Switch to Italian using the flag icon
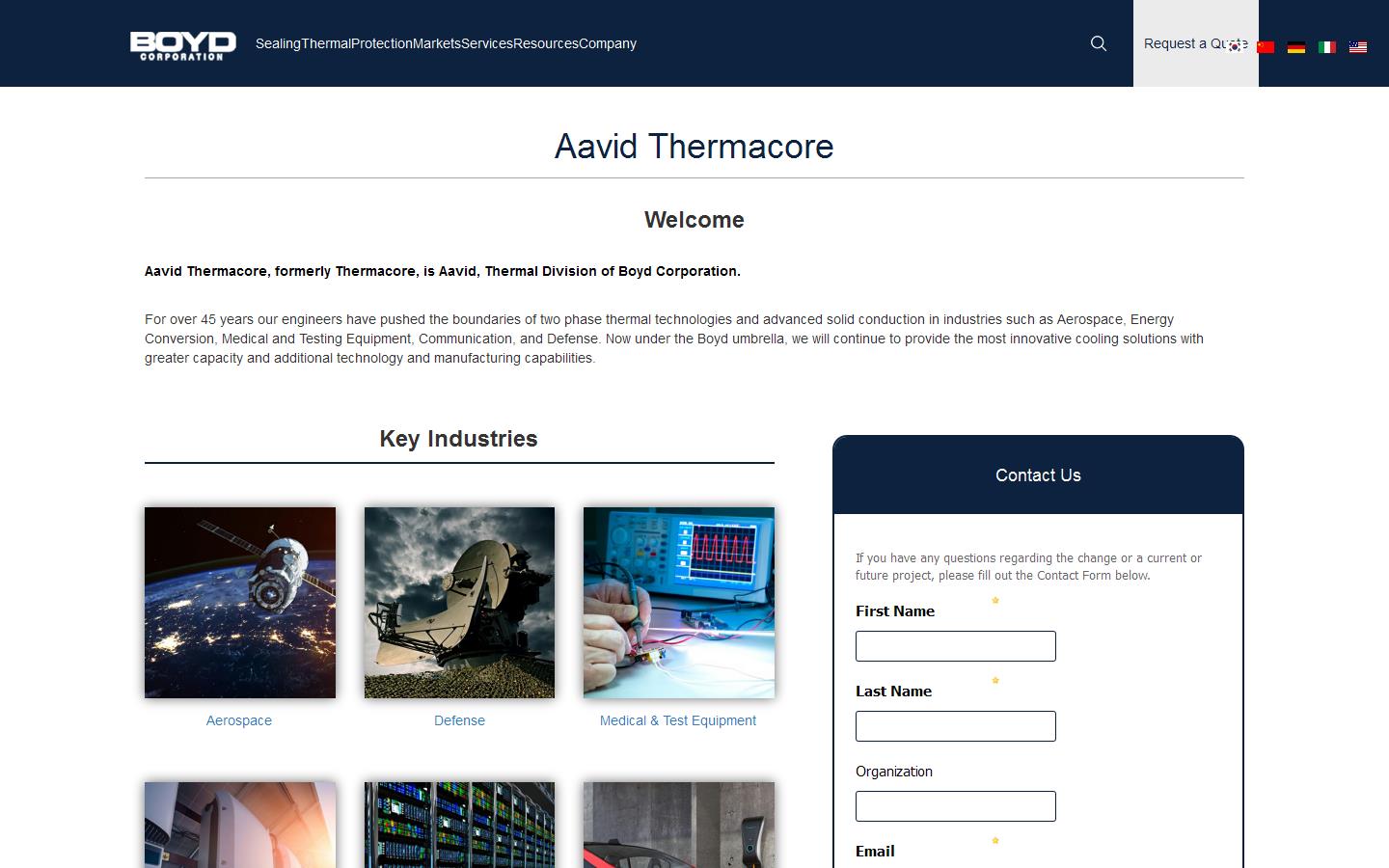This screenshot has width=1389, height=868. tap(1328, 46)
